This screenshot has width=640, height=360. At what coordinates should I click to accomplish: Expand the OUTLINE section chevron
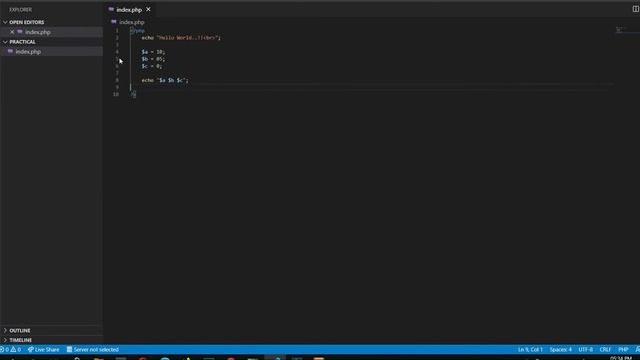[5, 330]
